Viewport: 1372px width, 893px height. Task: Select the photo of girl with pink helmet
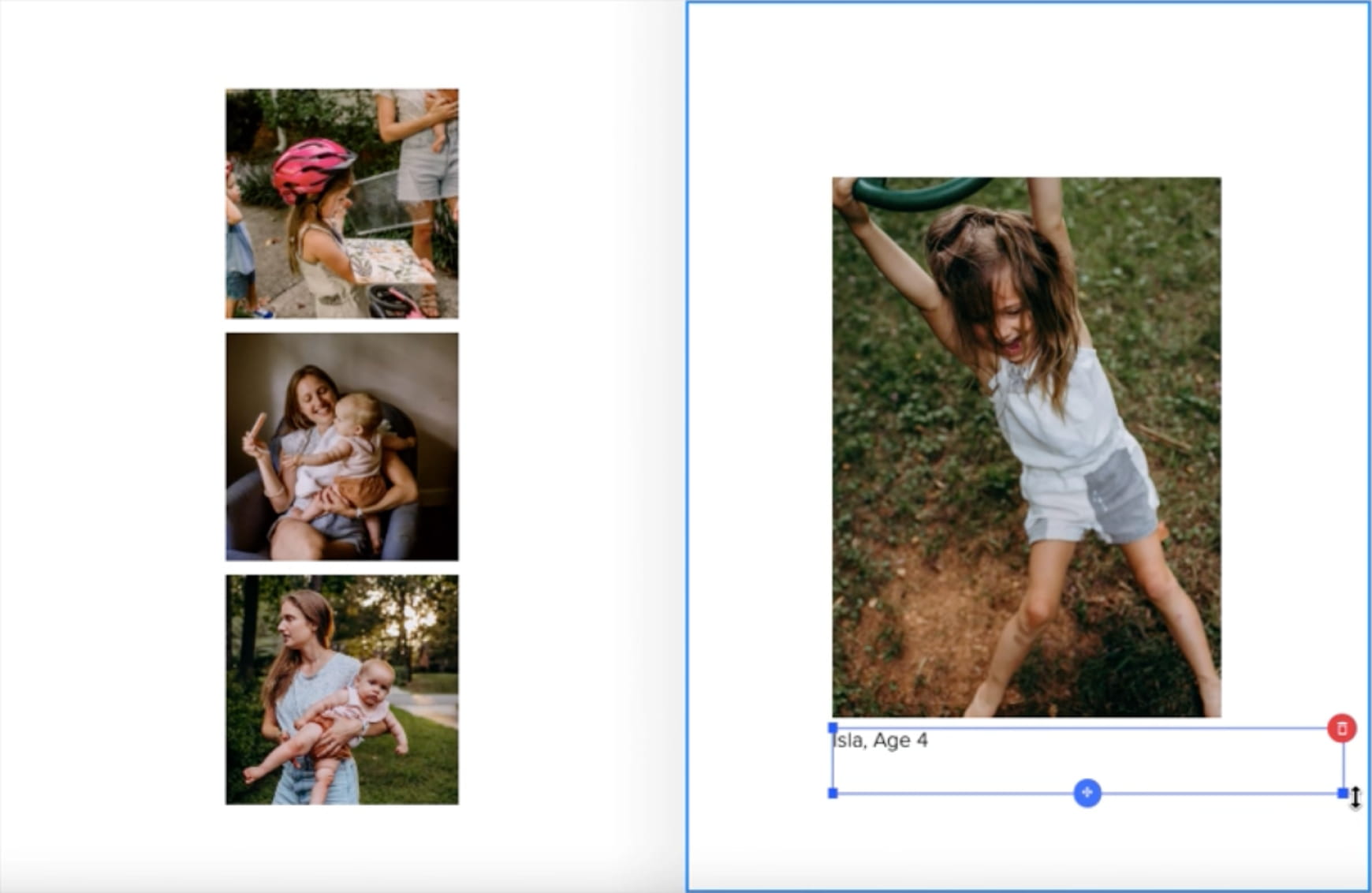pyautogui.click(x=342, y=204)
